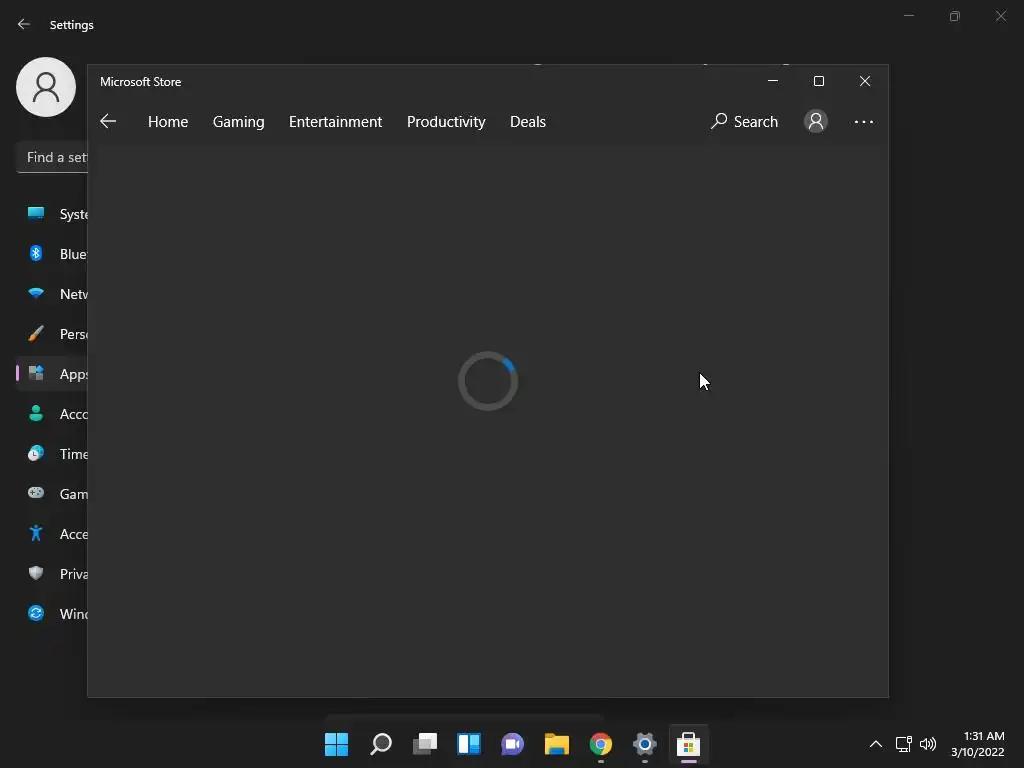Image resolution: width=1024 pixels, height=768 pixels.
Task: Open taskbar Search
Action: pos(381,744)
